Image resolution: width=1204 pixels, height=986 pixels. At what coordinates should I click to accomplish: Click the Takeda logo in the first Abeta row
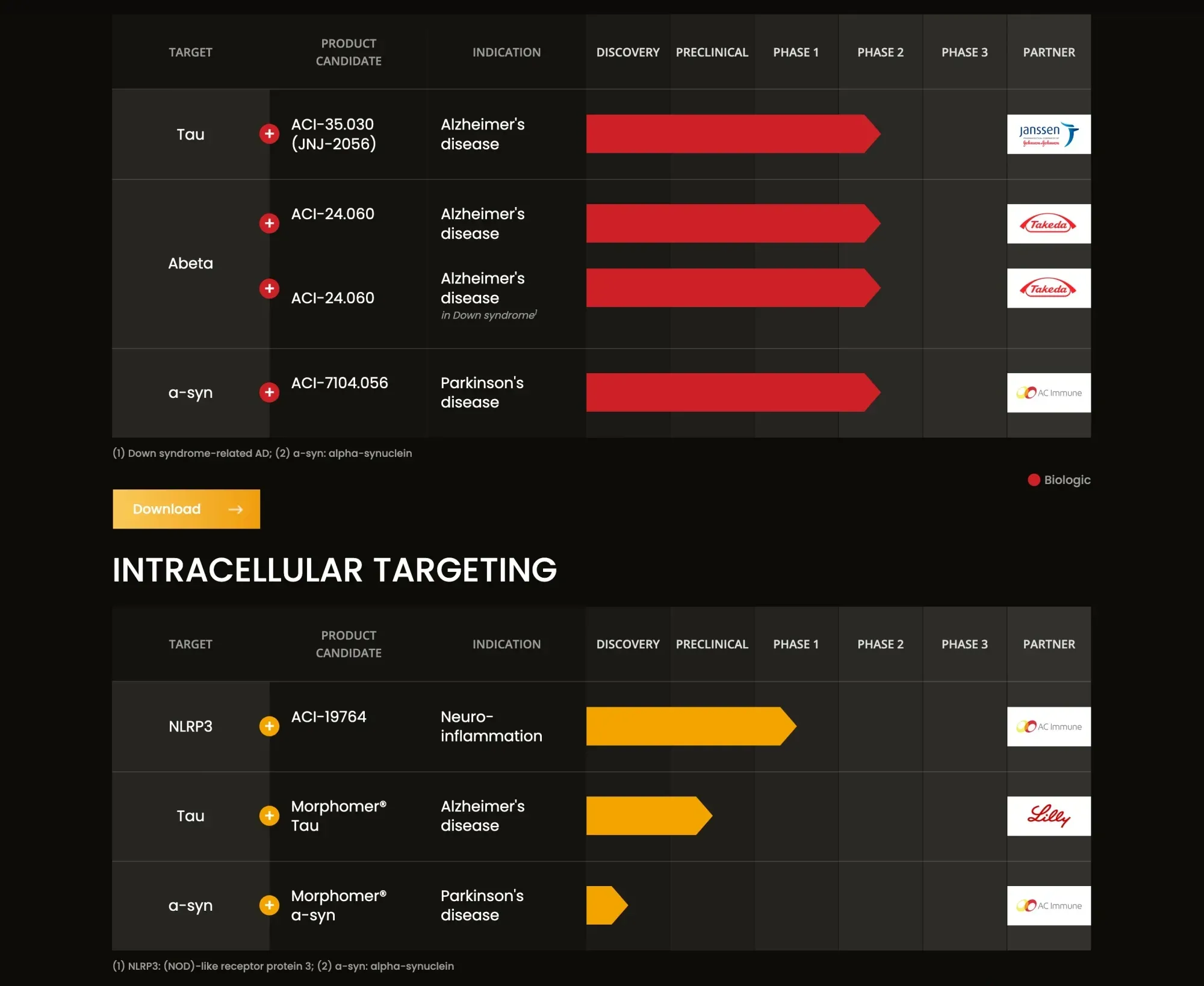click(x=1048, y=224)
